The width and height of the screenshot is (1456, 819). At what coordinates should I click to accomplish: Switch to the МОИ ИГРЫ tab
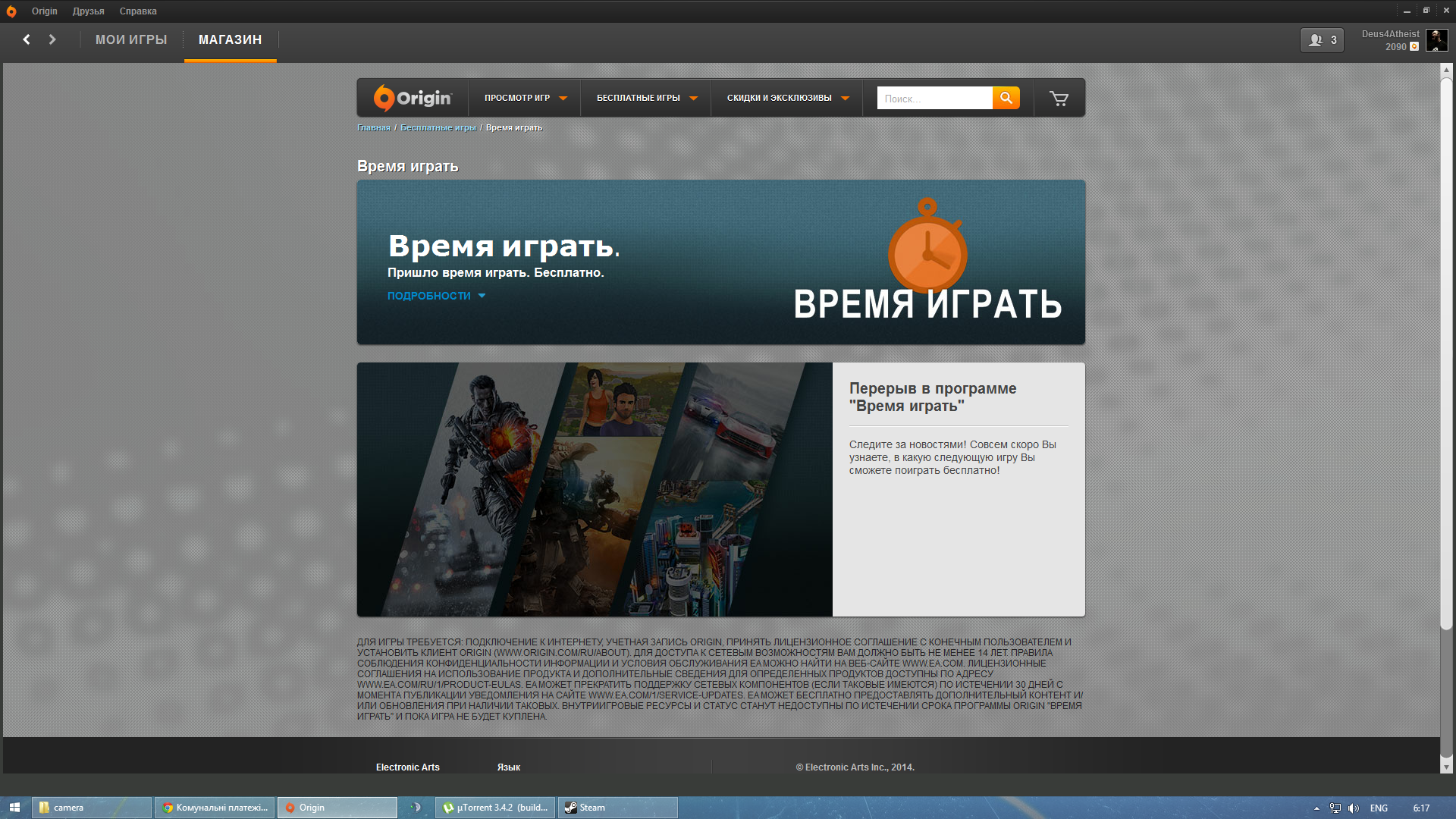tap(131, 39)
